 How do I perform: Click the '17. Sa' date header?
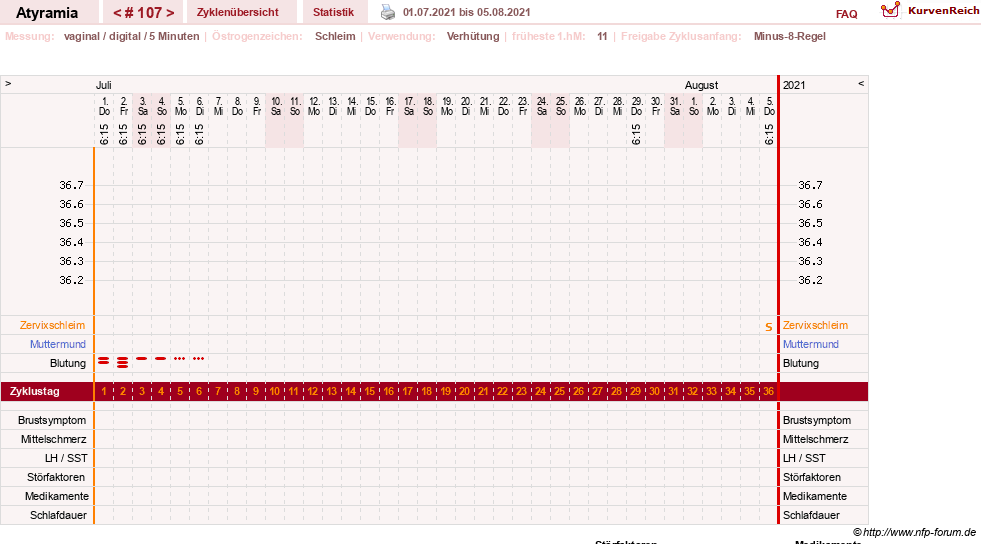click(x=409, y=106)
